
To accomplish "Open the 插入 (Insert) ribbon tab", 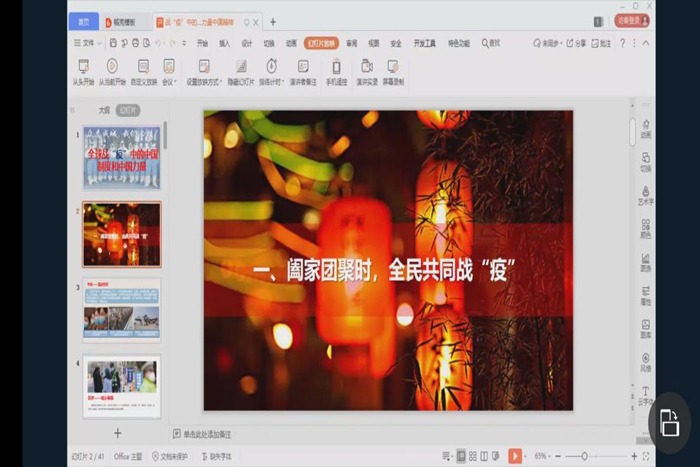I will 224,43.
